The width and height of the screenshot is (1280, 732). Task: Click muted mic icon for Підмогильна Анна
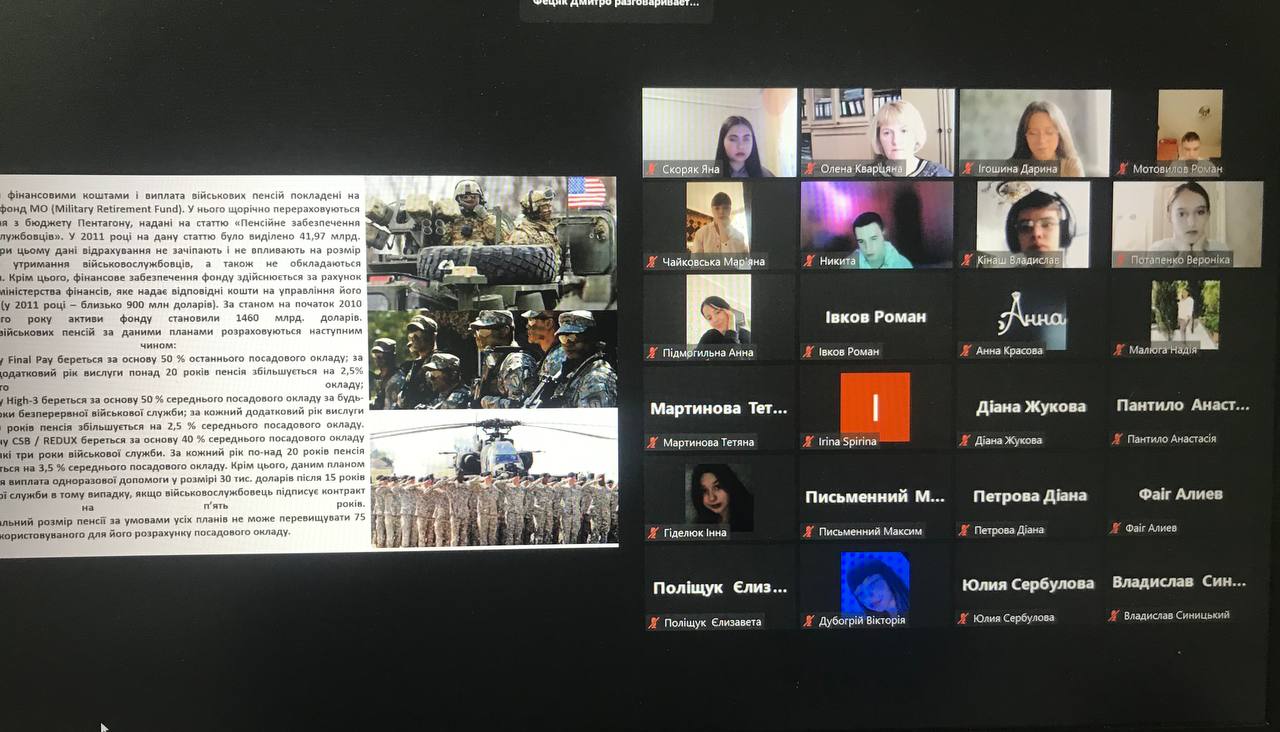tap(651, 352)
